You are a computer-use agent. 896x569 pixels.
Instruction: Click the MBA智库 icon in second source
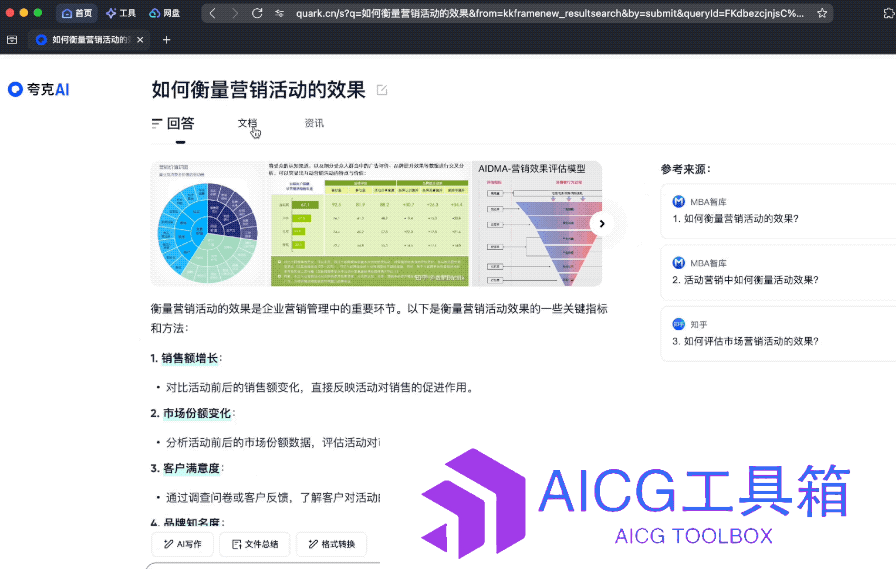click(678, 263)
